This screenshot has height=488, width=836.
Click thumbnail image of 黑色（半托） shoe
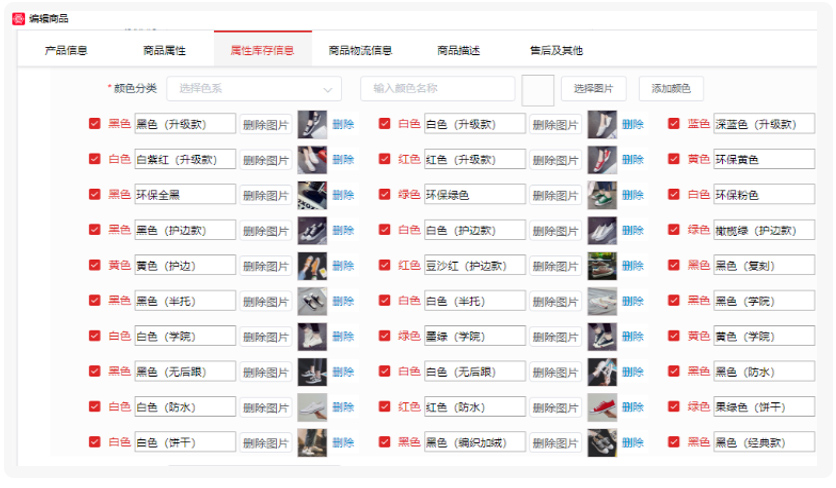(x=312, y=301)
